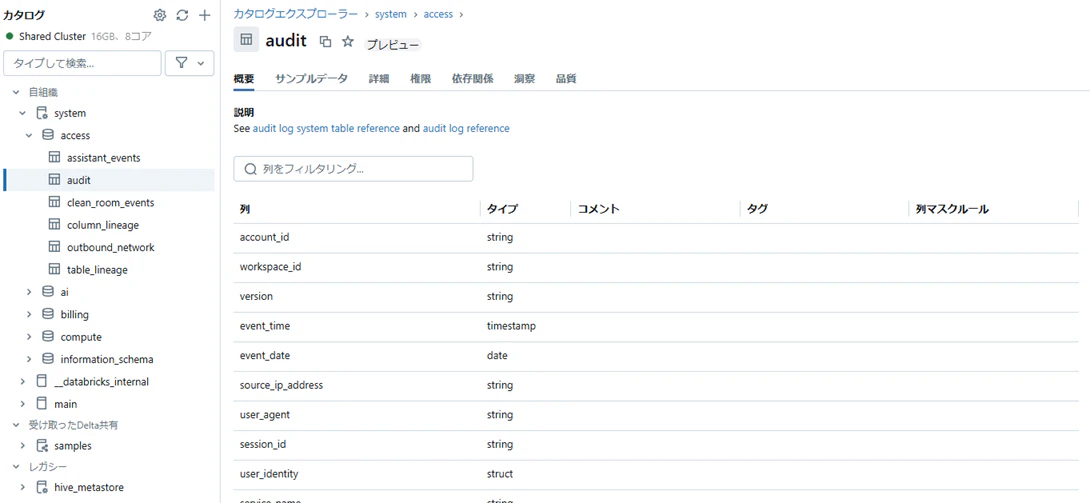Viewport: 1090px width, 503px height.
Task: Collapse the system catalog node
Action: pyautogui.click(x=23, y=113)
